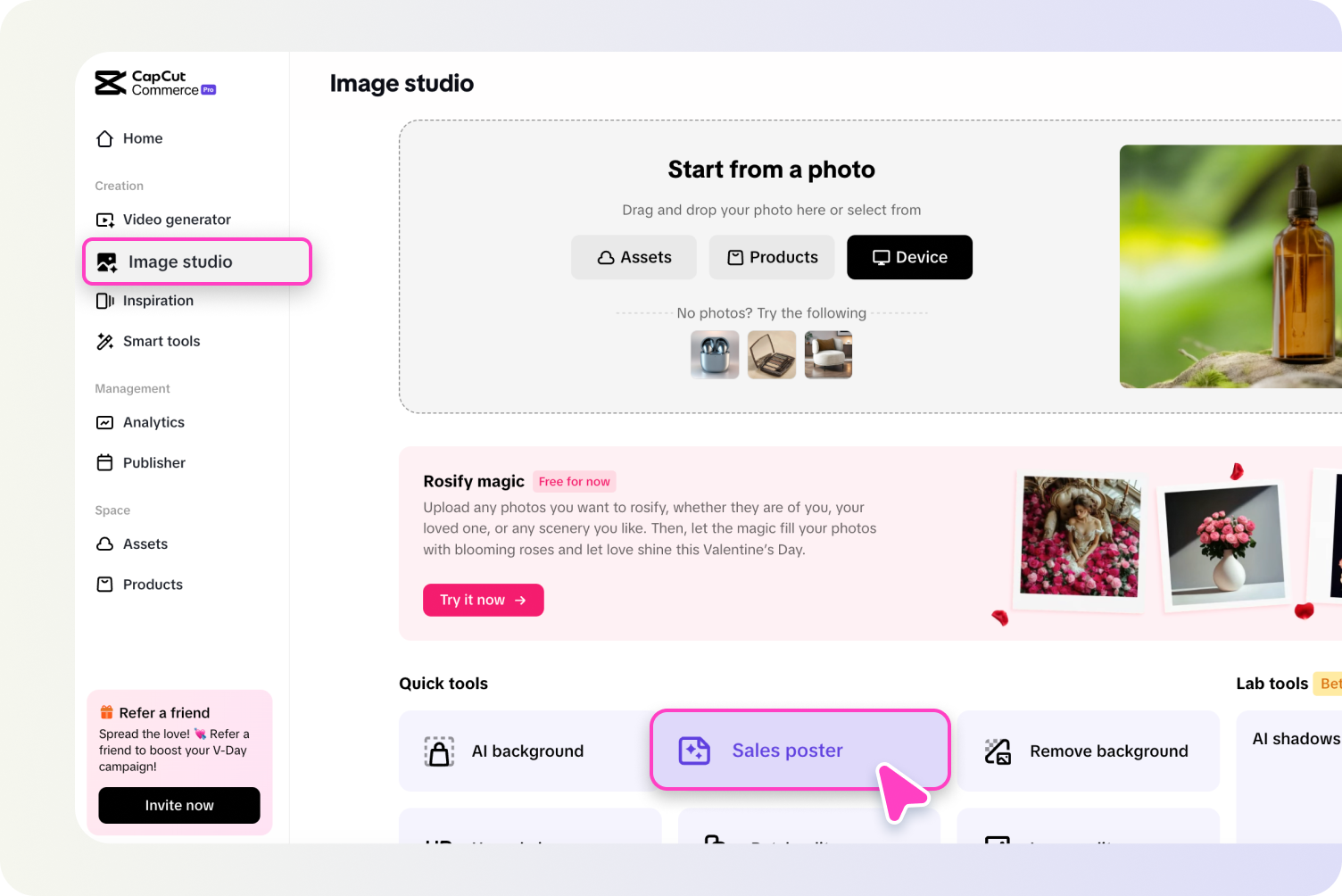Click the Image studio sidebar icon
The height and width of the screenshot is (896, 1342).
(107, 262)
